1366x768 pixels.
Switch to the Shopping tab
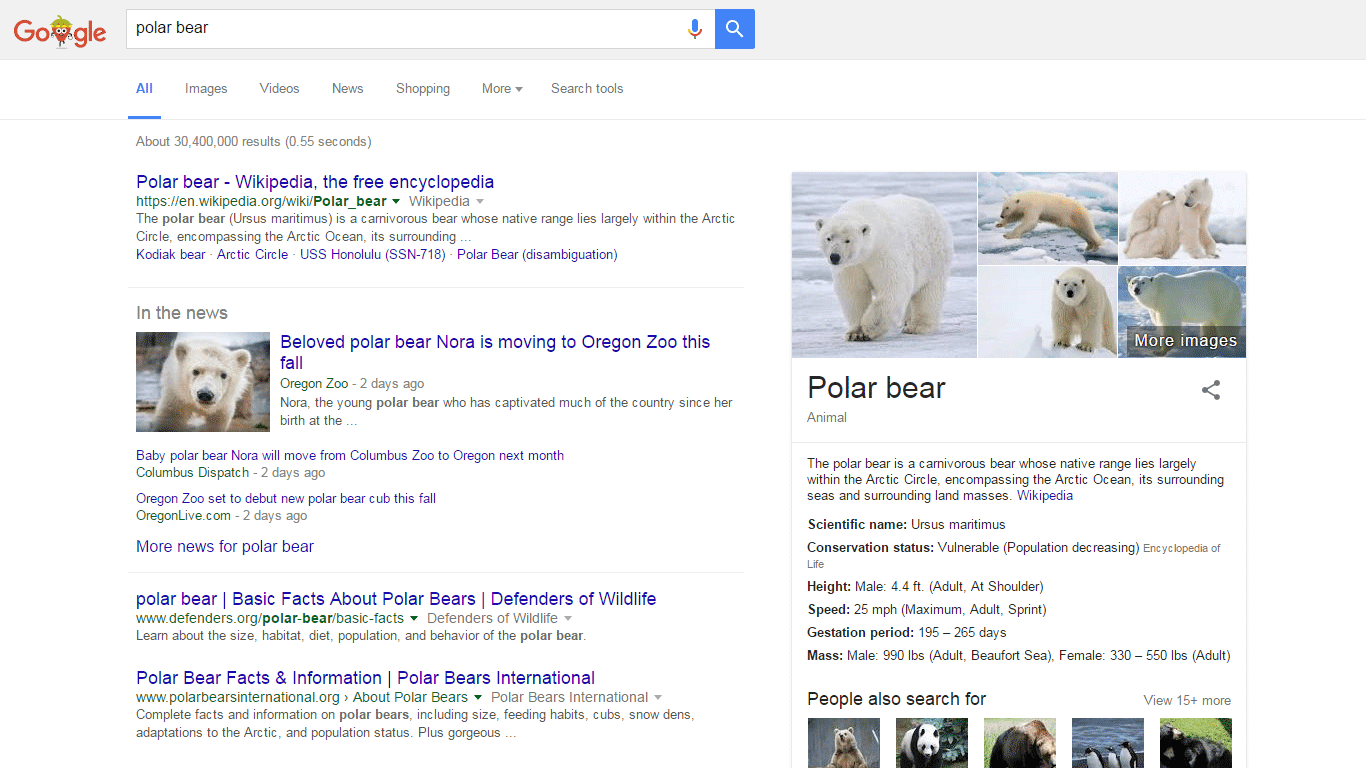pos(423,89)
